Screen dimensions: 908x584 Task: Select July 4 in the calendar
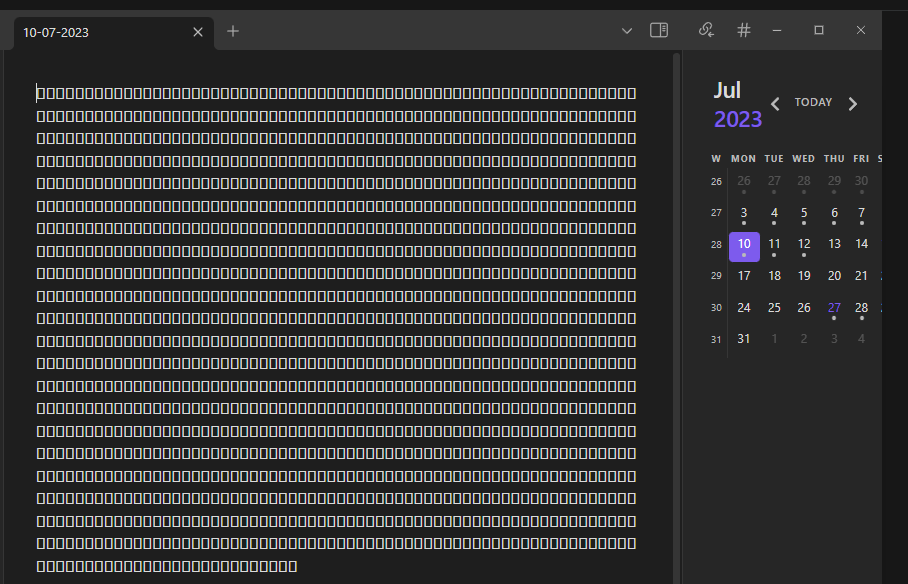click(774, 215)
